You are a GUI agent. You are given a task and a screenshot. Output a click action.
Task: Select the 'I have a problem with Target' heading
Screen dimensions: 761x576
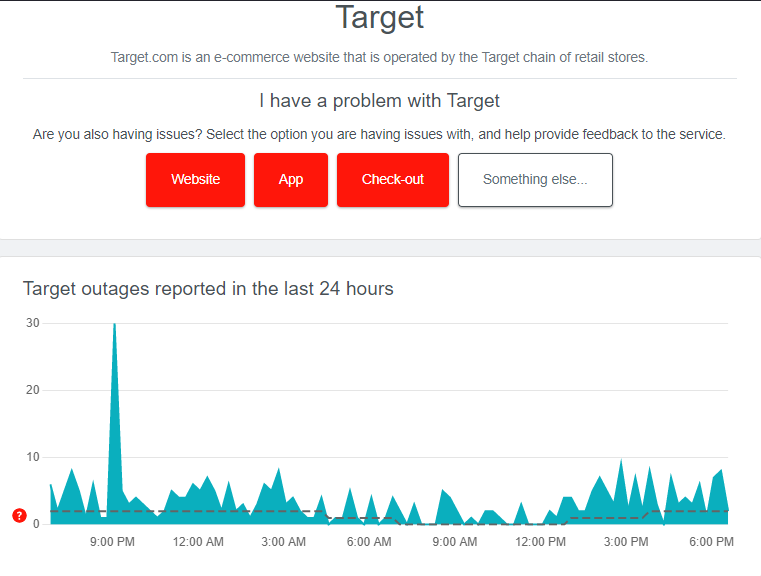click(380, 101)
